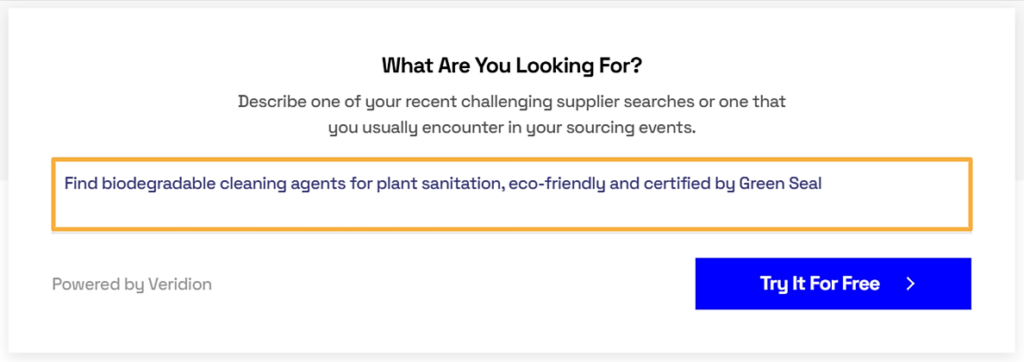
Task: Click the you usually encounter description line
Action: [512, 128]
